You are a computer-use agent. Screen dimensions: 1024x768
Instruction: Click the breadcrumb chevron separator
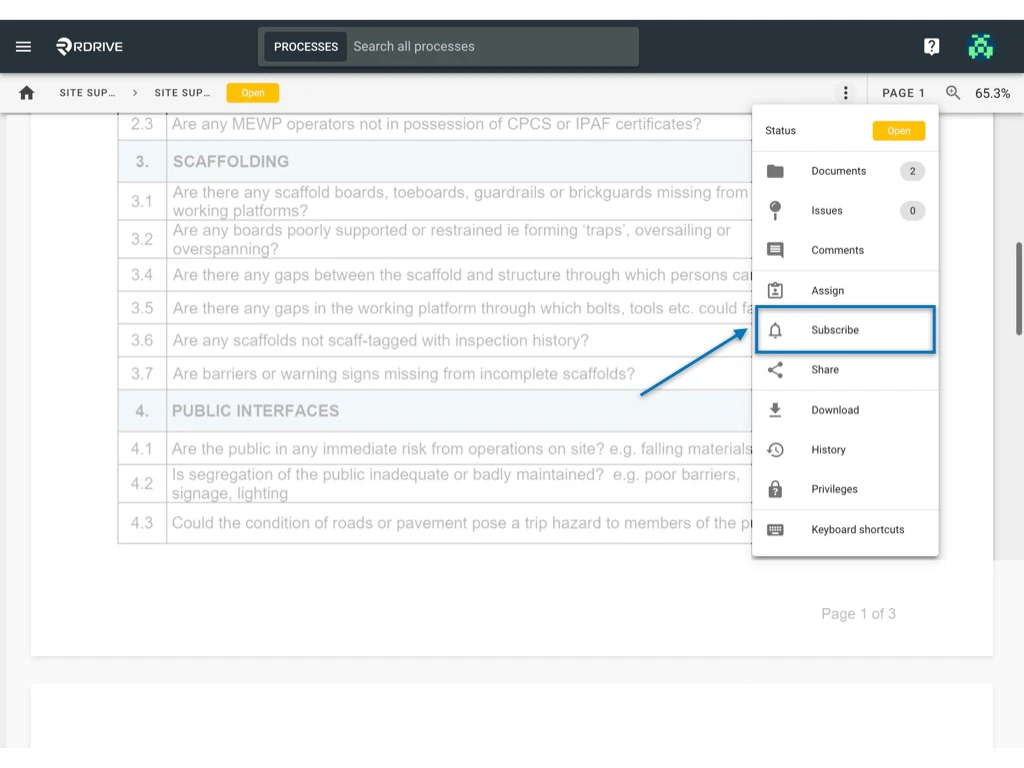(x=133, y=92)
